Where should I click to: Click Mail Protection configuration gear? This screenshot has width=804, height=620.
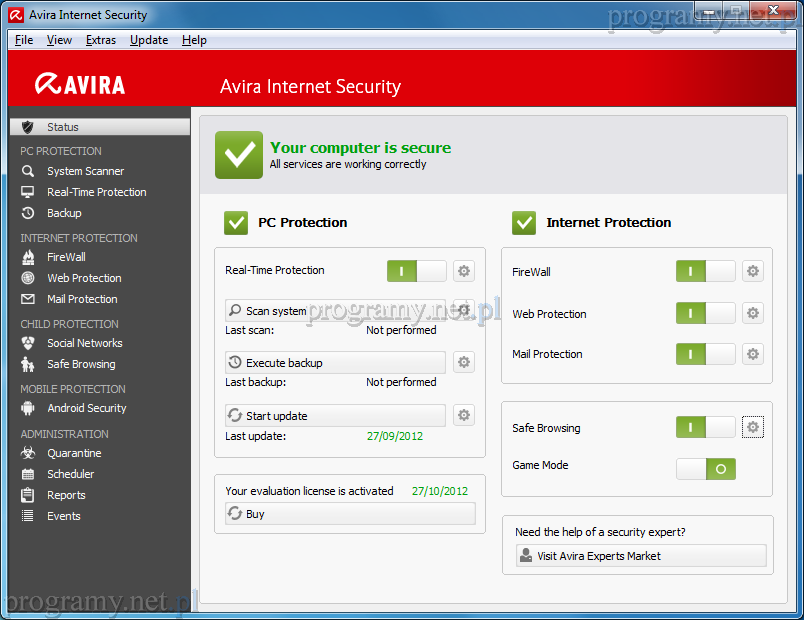tap(752, 354)
